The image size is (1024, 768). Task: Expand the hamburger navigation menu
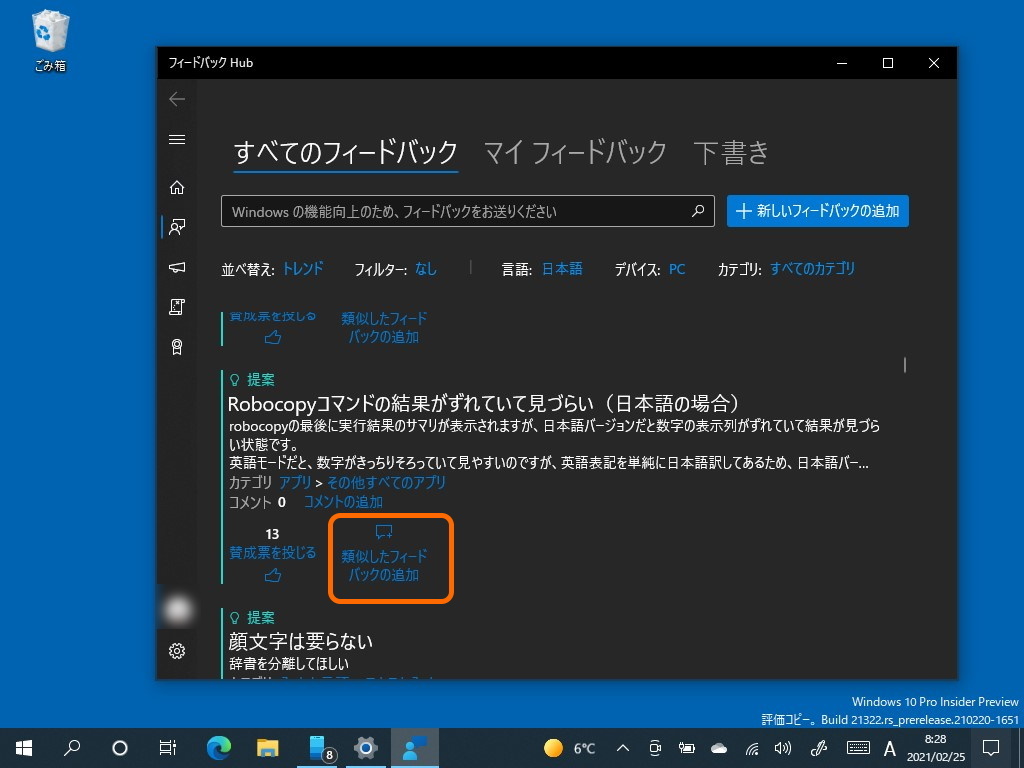click(177, 139)
